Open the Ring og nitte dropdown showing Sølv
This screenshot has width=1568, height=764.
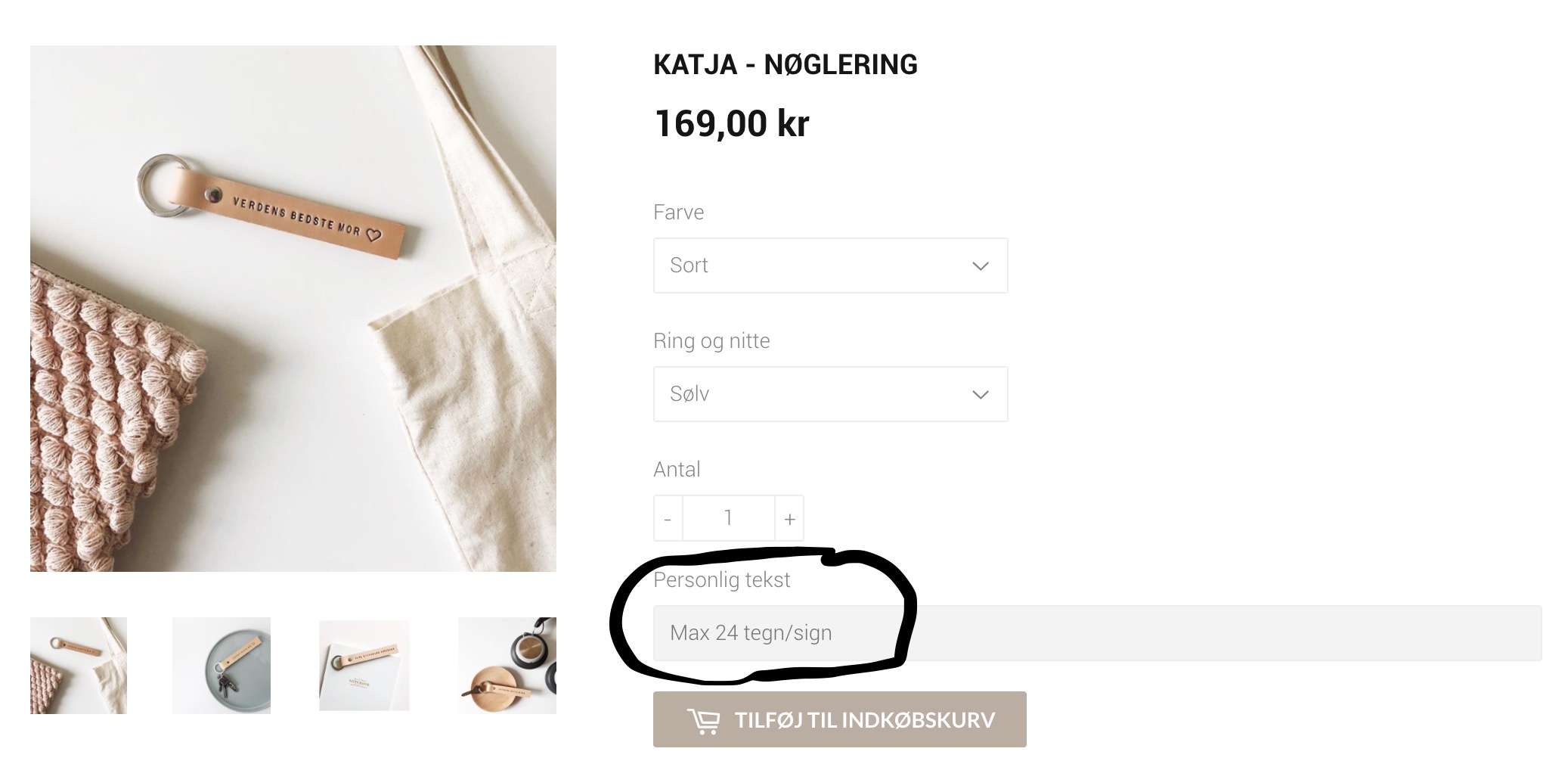coord(829,394)
